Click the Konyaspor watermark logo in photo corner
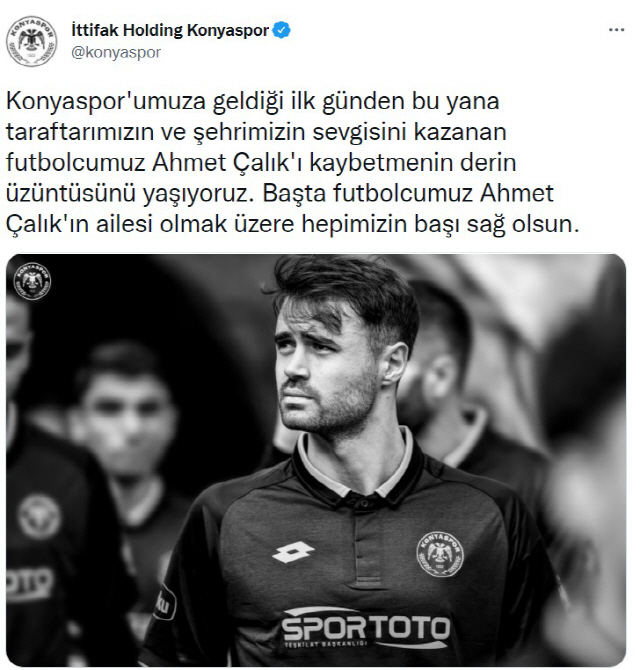Image resolution: width=640 pixels, height=670 pixels. [x=32, y=281]
